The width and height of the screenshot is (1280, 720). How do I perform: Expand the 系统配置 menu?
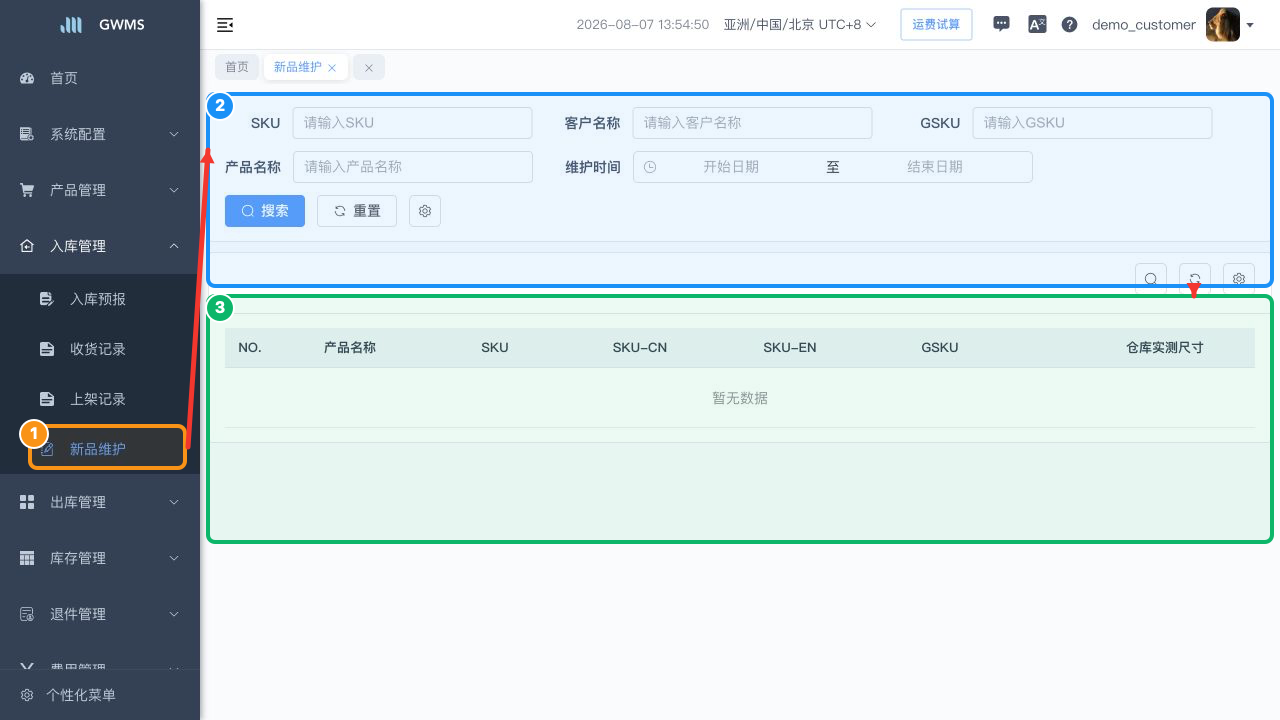click(x=100, y=134)
